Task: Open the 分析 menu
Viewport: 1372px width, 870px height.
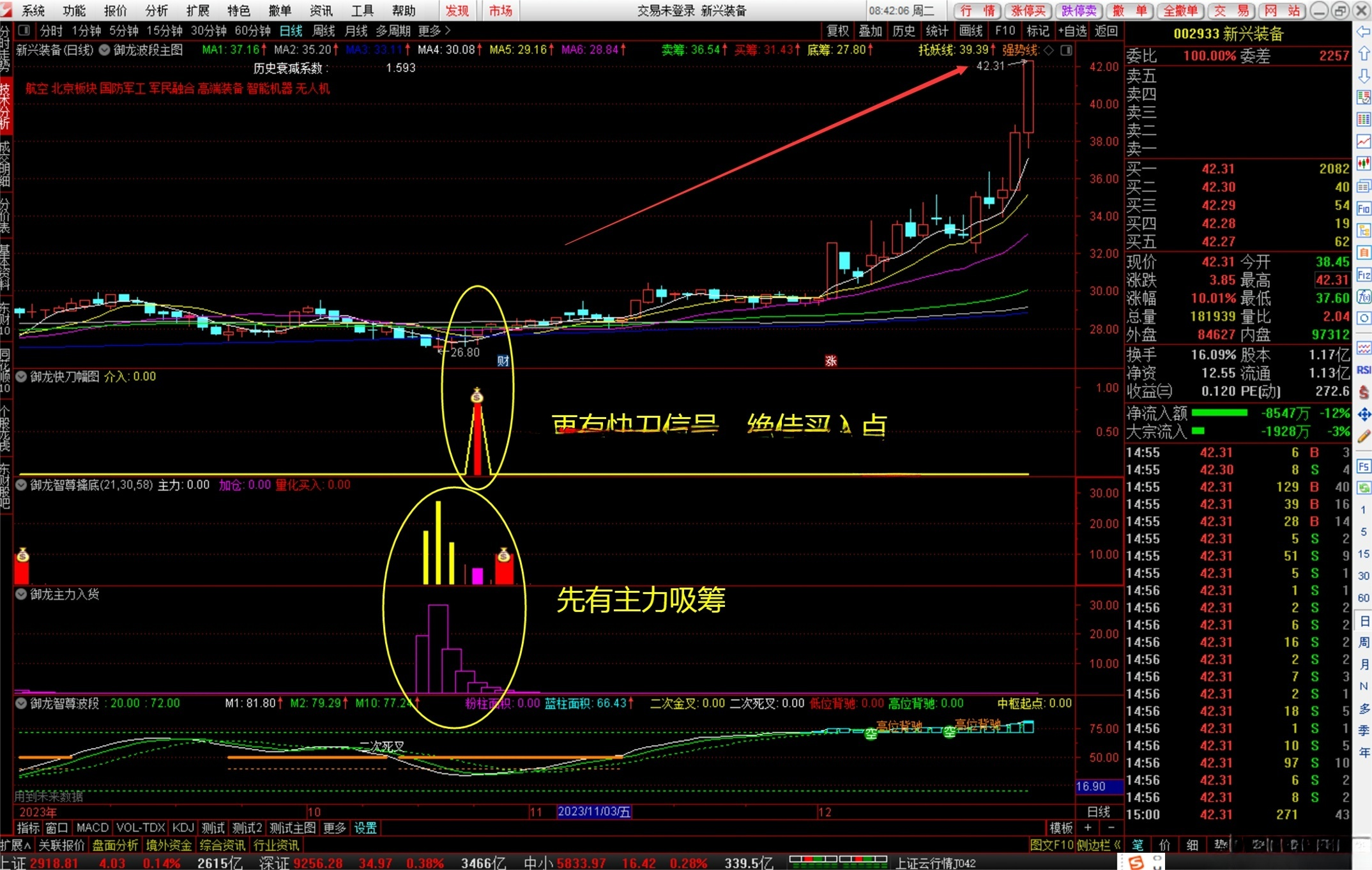Action: coord(156,10)
